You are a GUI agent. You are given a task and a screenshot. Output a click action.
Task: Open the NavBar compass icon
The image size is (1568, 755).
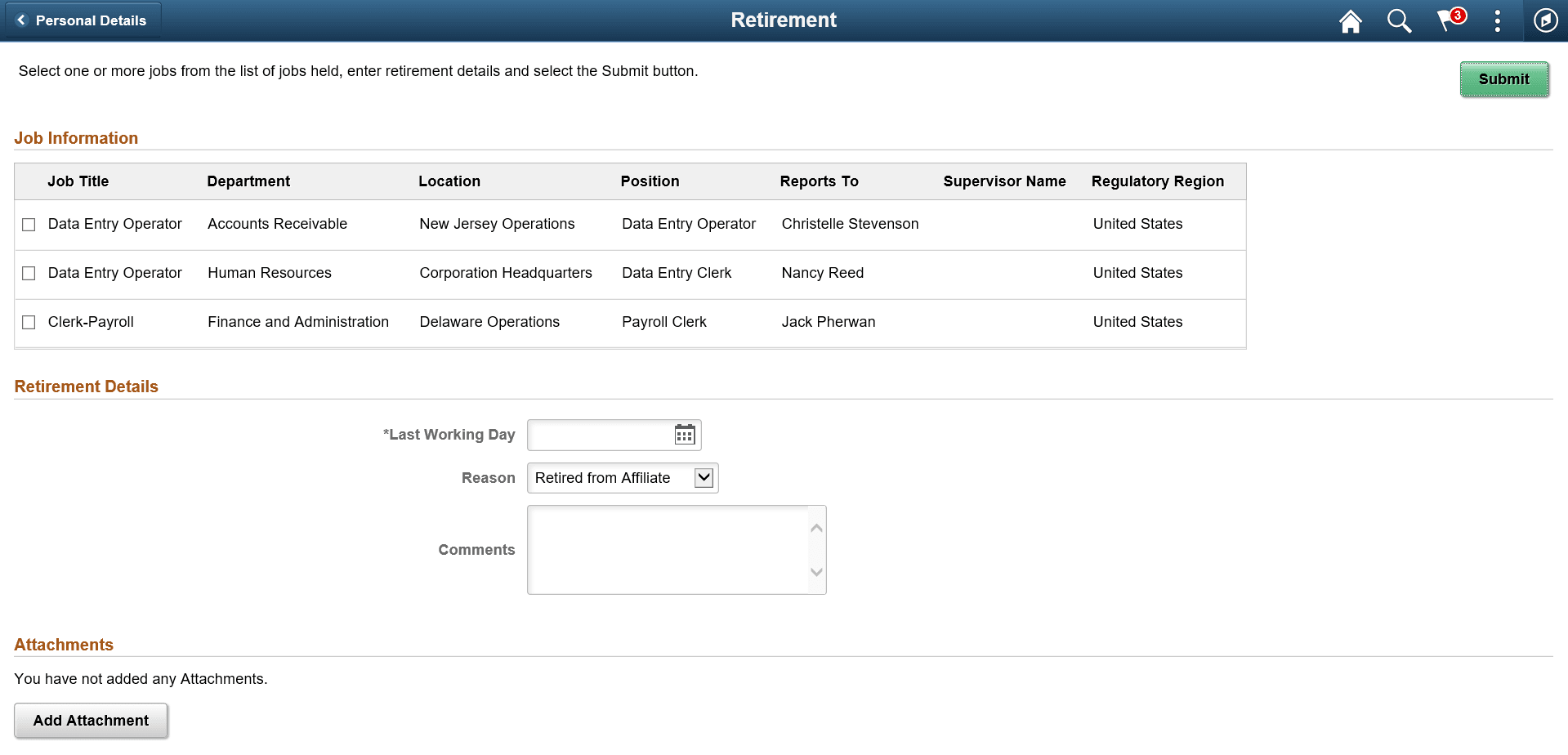[x=1545, y=20]
